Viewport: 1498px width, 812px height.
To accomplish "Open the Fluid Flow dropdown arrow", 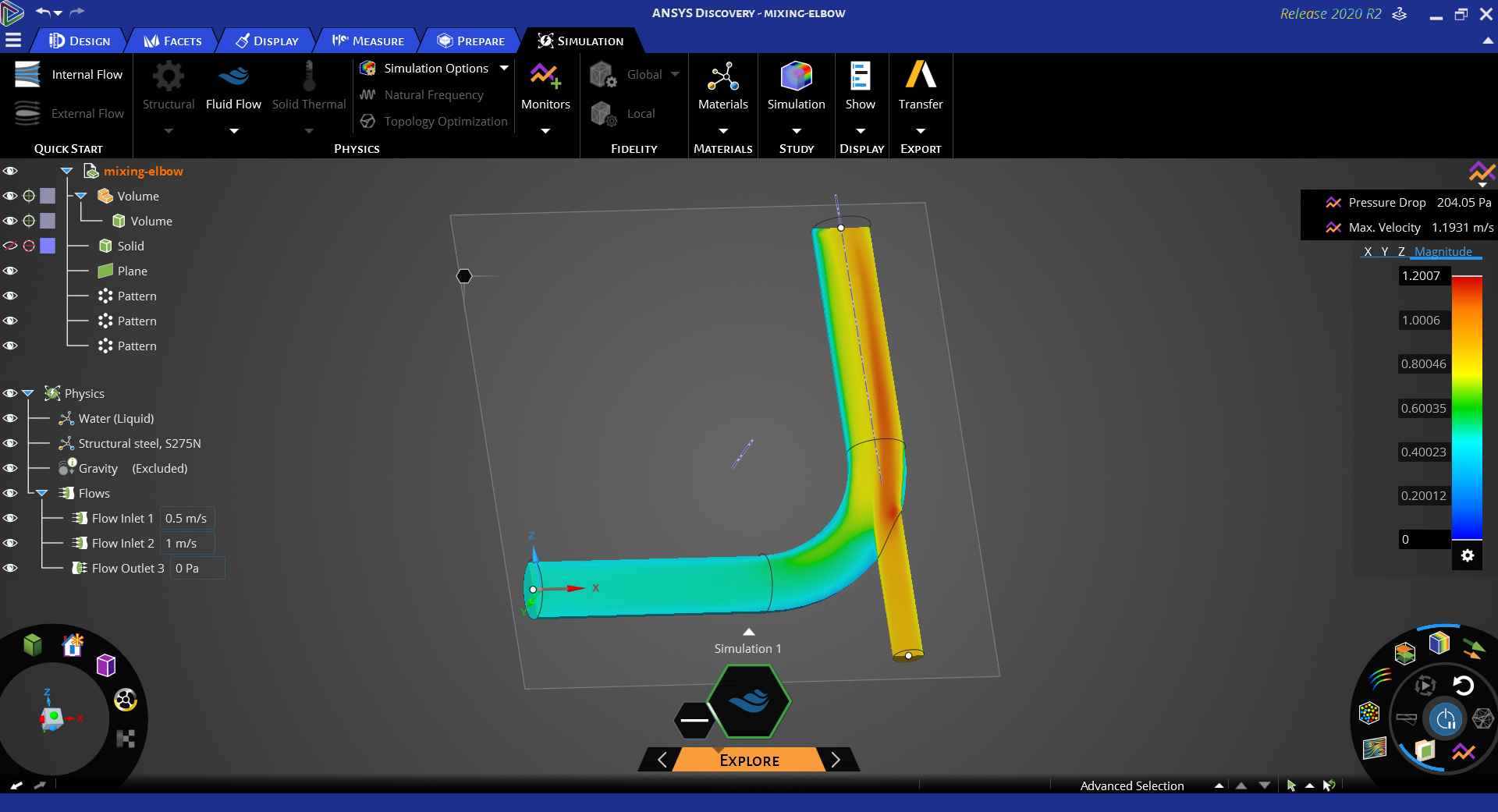I will click(233, 131).
